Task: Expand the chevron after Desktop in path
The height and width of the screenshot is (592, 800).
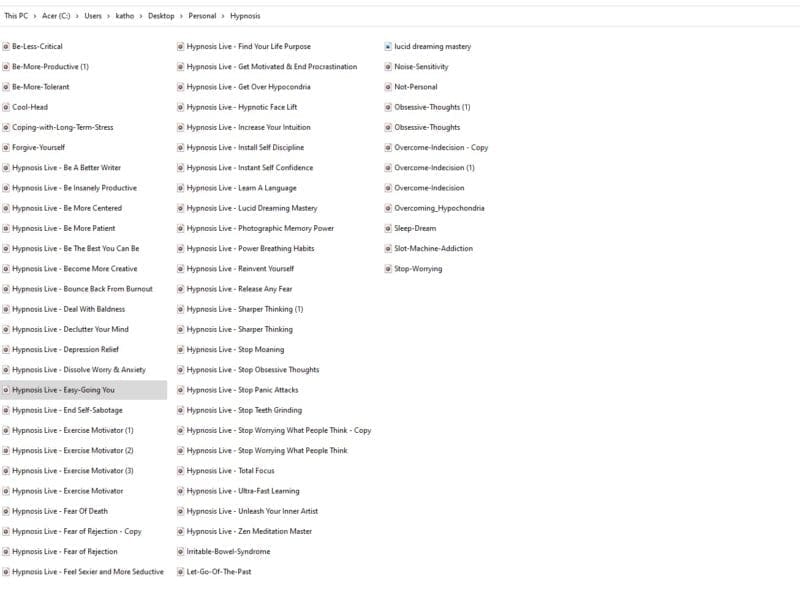Action: 181,16
